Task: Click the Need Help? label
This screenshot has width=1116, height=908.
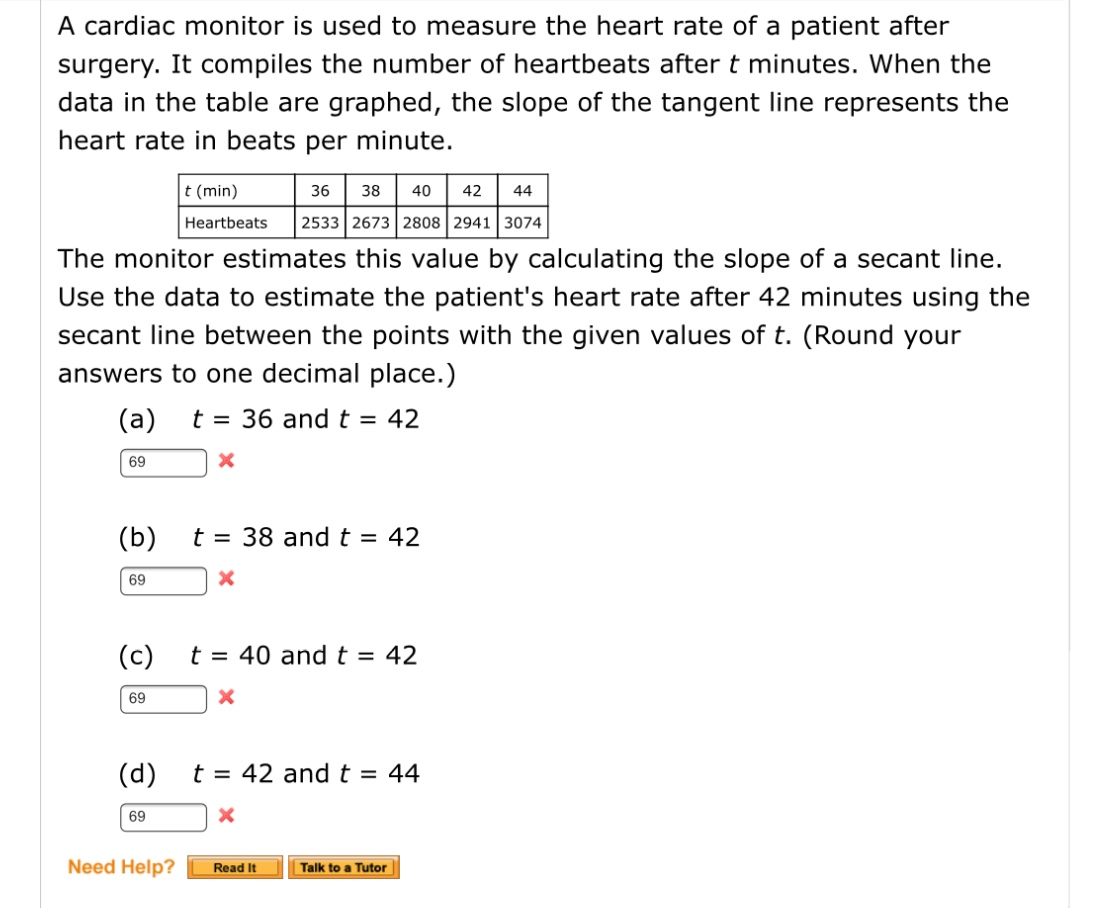Action: 120,867
